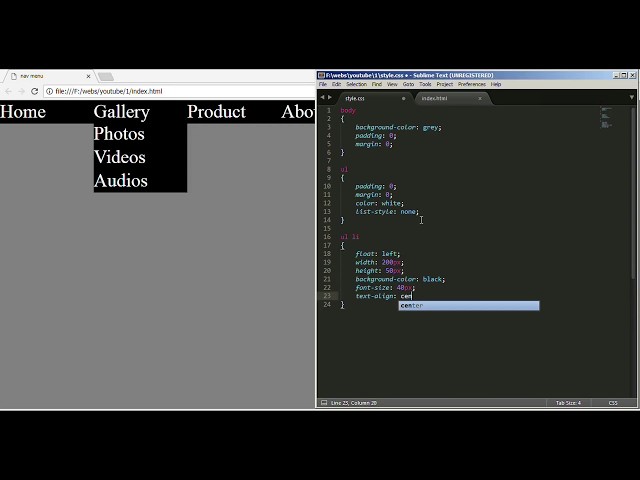Switch to the index.html tab
The image size is (640, 480).
[x=434, y=98]
